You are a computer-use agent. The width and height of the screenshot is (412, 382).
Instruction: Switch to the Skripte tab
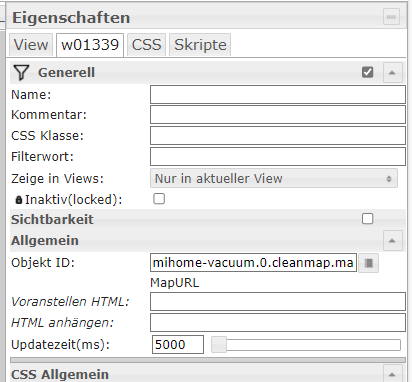[200, 45]
